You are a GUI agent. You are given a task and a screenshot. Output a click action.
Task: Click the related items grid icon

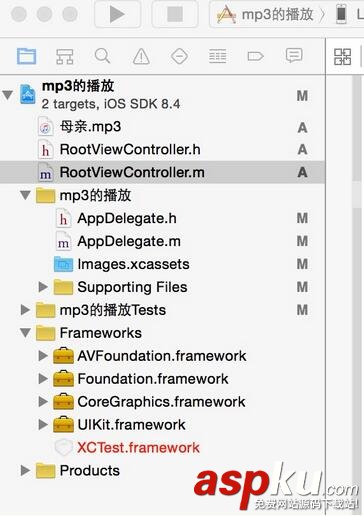point(342,57)
